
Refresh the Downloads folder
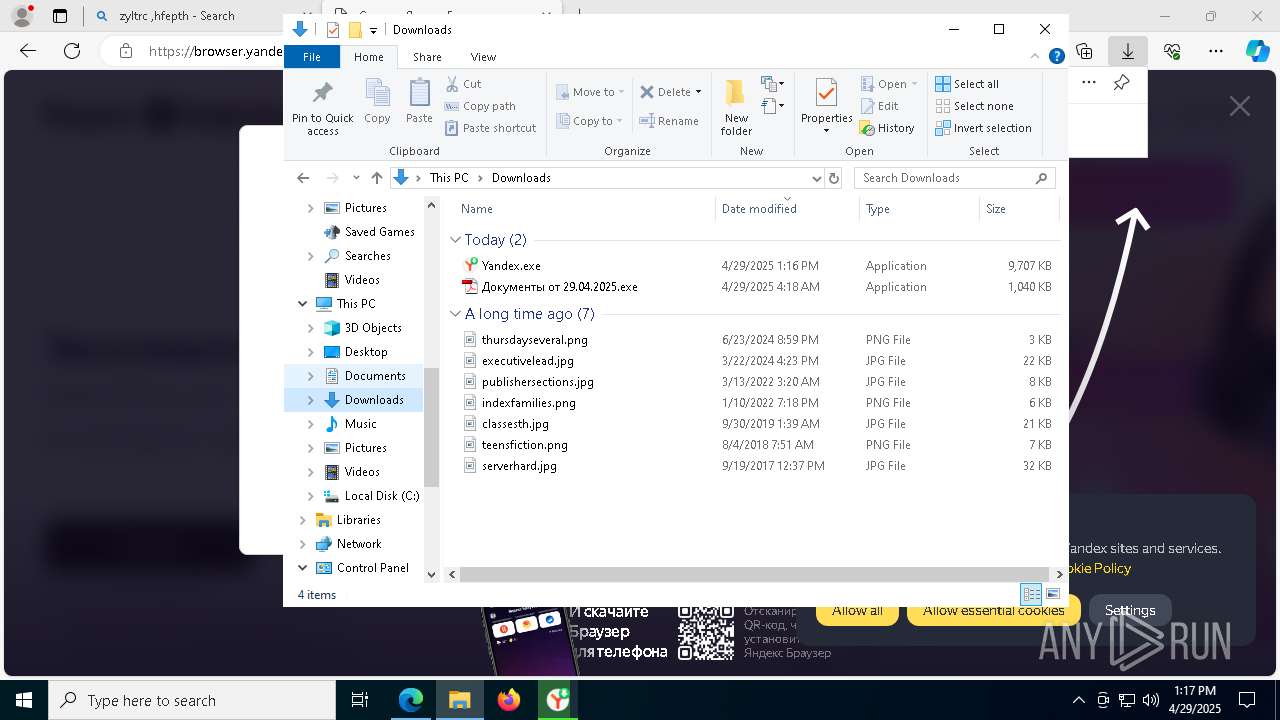pyautogui.click(x=834, y=178)
